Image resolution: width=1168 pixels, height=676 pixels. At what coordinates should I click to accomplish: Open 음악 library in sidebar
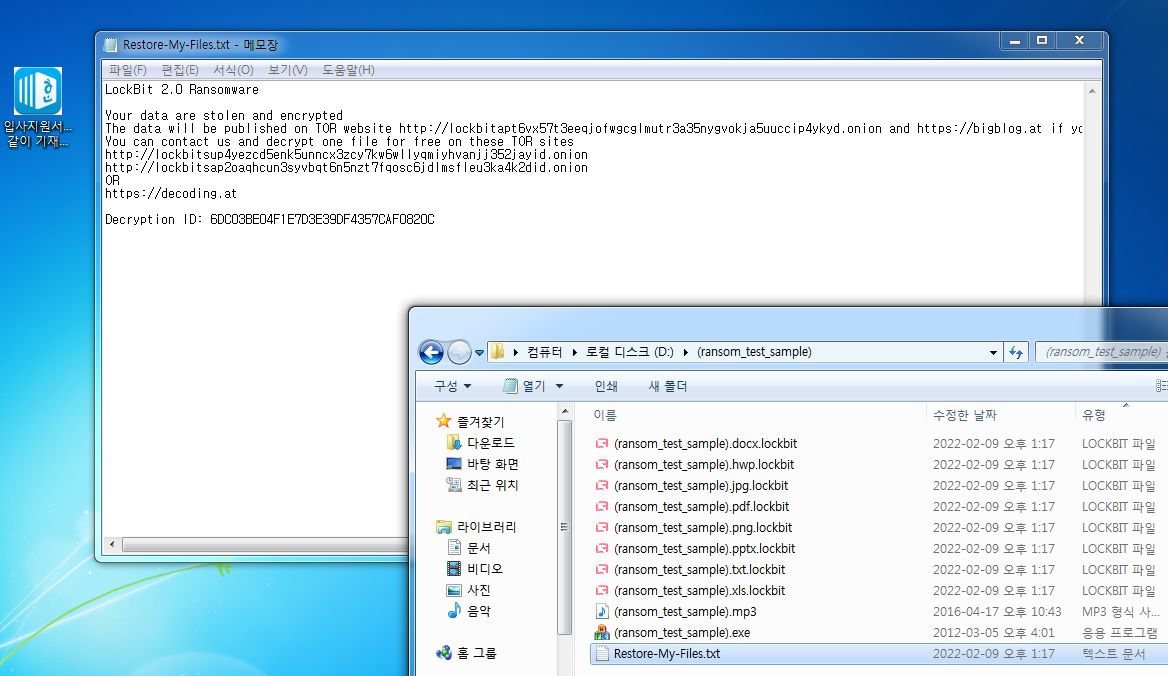tap(469, 610)
